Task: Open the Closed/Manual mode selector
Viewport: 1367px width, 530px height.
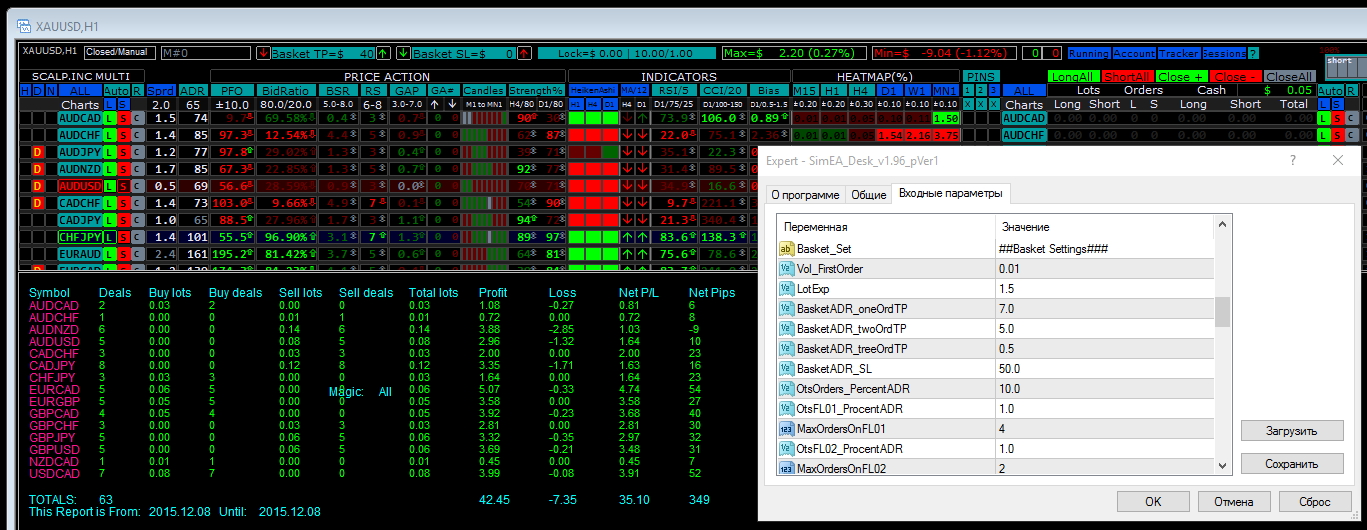Action: tap(119, 53)
